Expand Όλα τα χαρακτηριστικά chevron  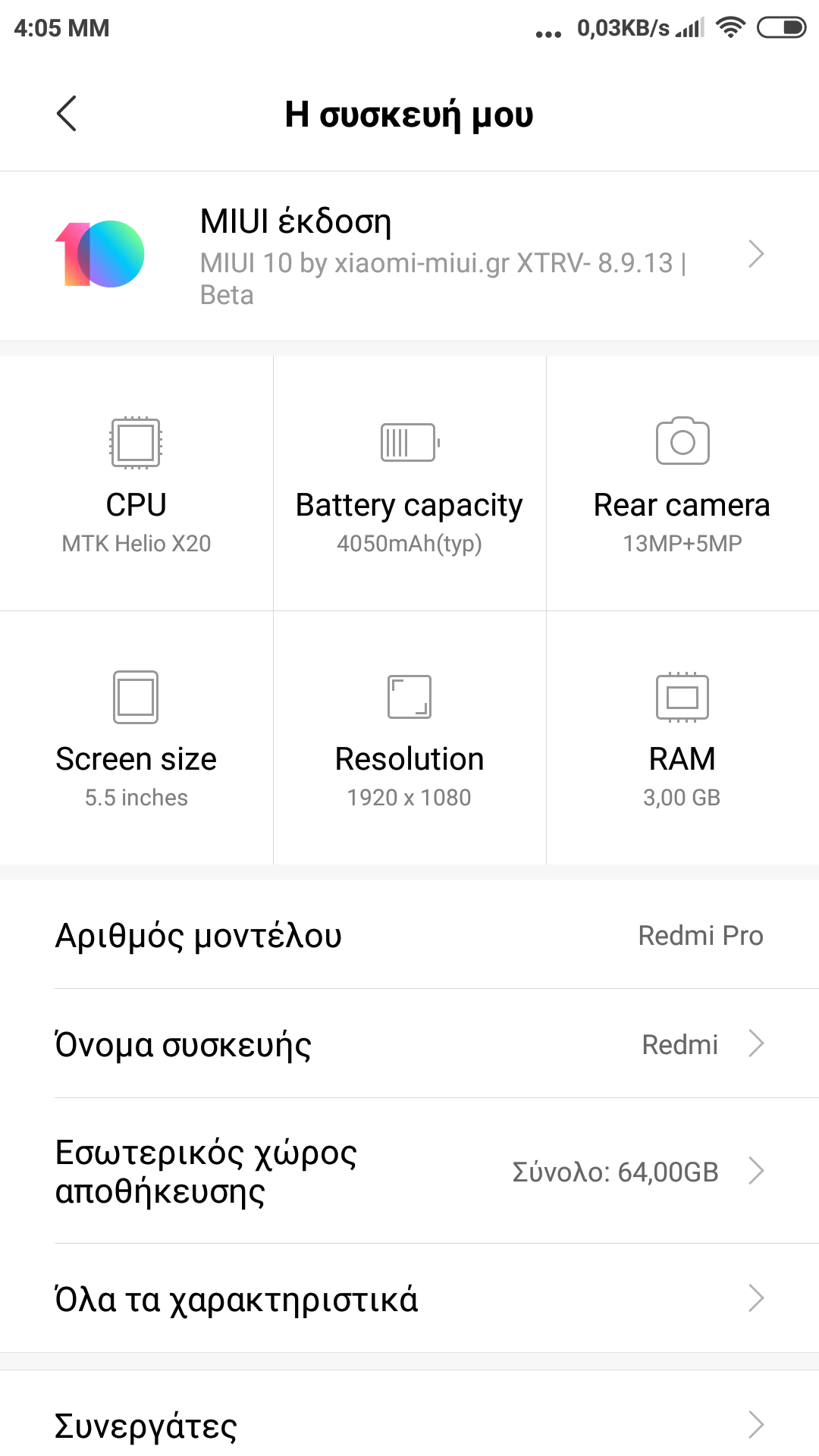coord(756,1298)
